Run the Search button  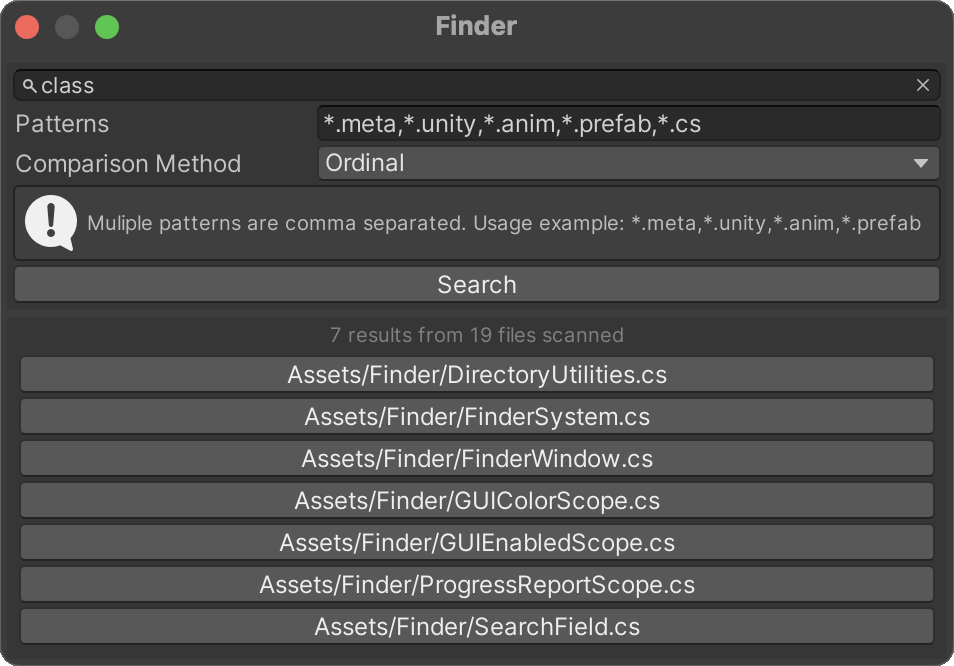point(476,284)
